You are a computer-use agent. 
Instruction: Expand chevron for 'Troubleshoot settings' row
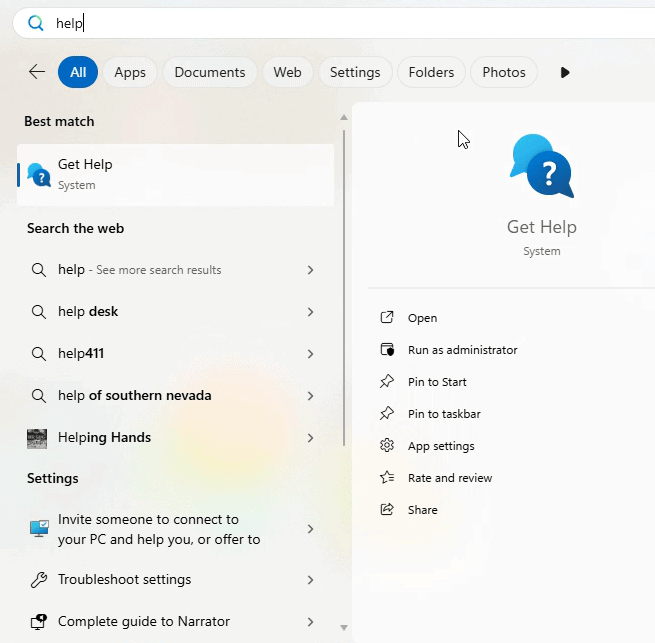pos(310,580)
